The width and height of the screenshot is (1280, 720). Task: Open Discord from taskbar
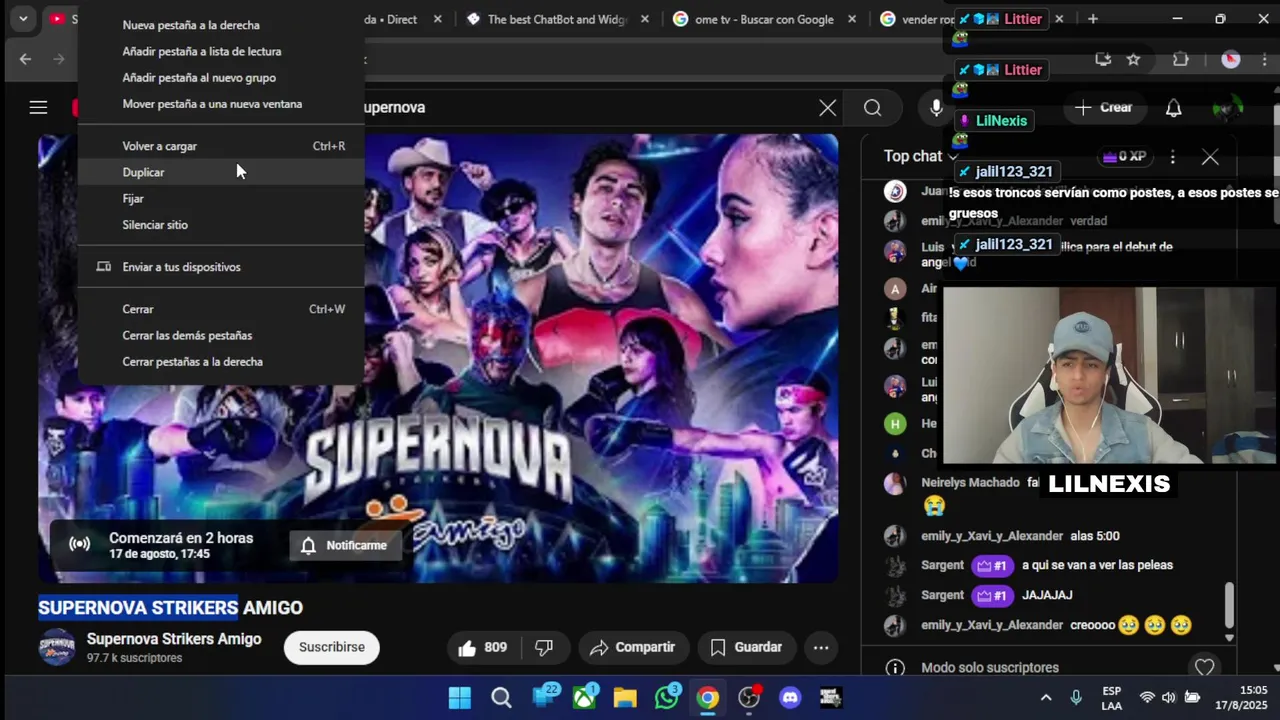[790, 698]
